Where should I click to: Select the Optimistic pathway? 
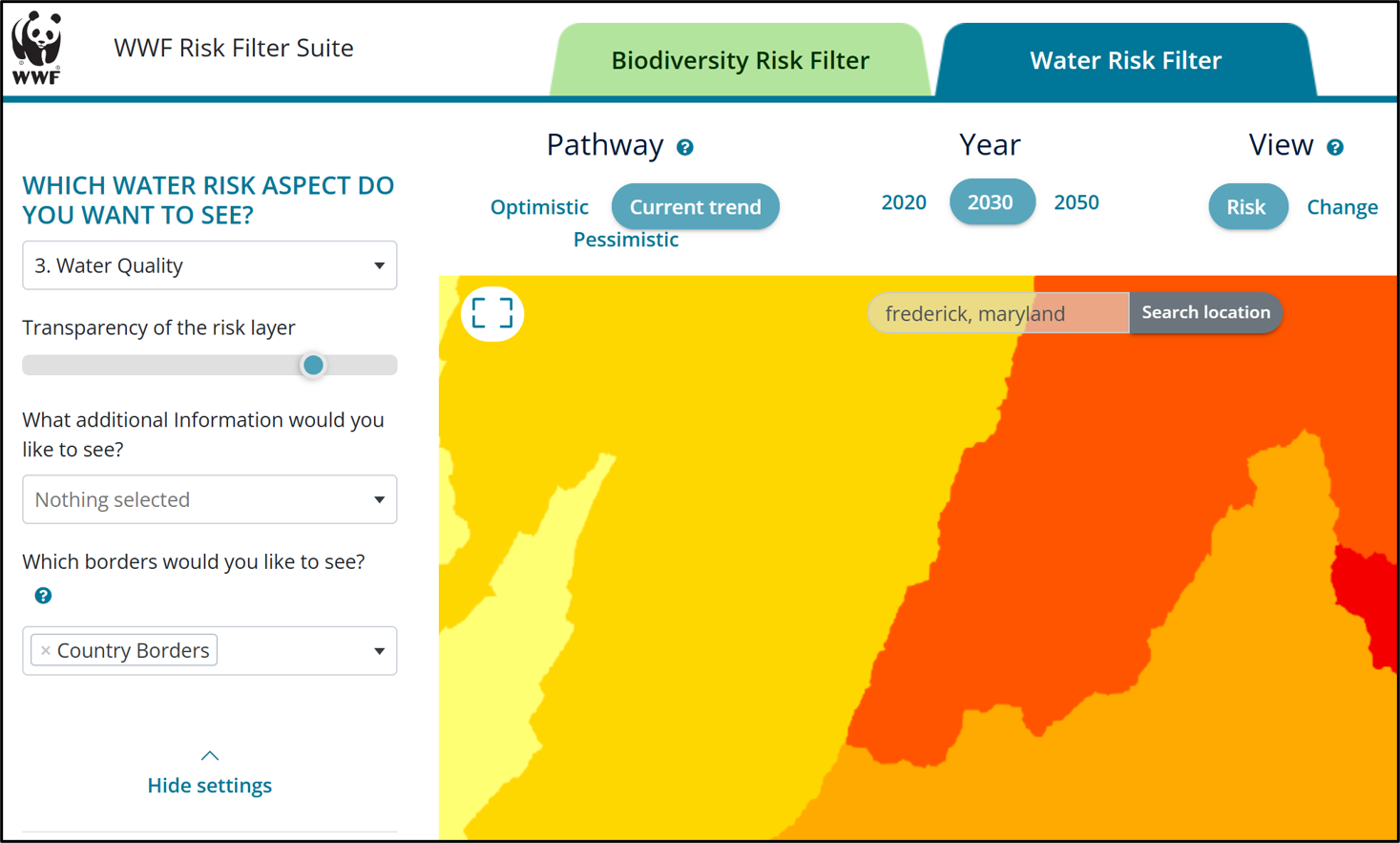point(539,206)
